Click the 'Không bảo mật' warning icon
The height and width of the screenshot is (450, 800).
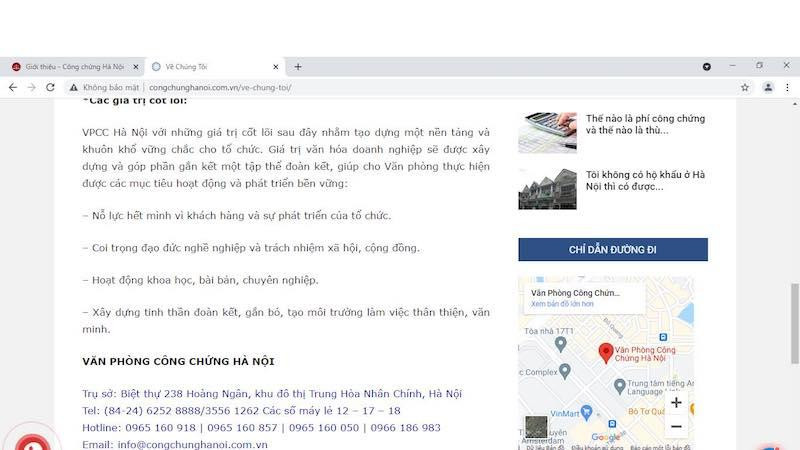coord(74,88)
